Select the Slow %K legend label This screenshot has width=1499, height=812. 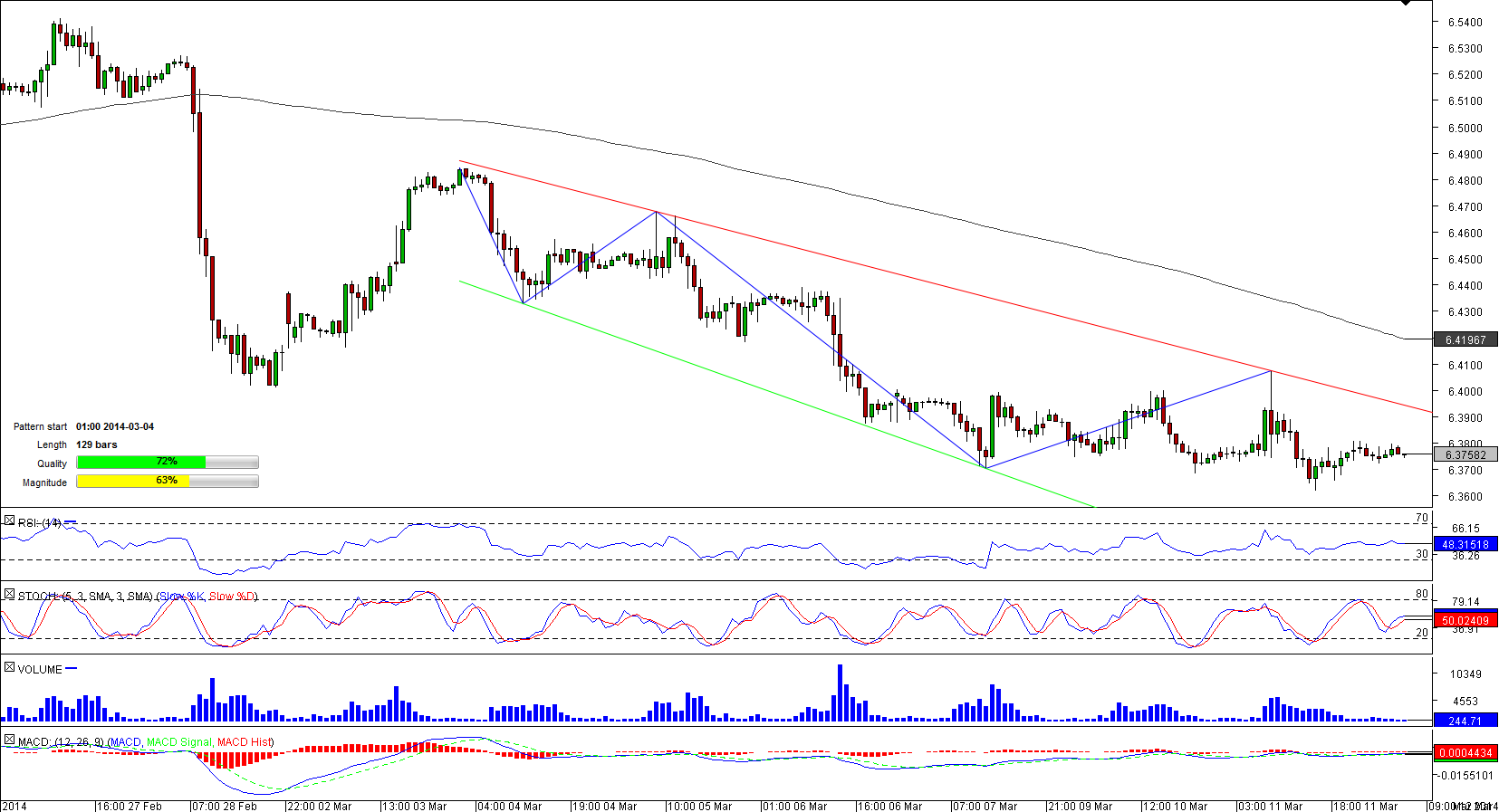point(182,597)
